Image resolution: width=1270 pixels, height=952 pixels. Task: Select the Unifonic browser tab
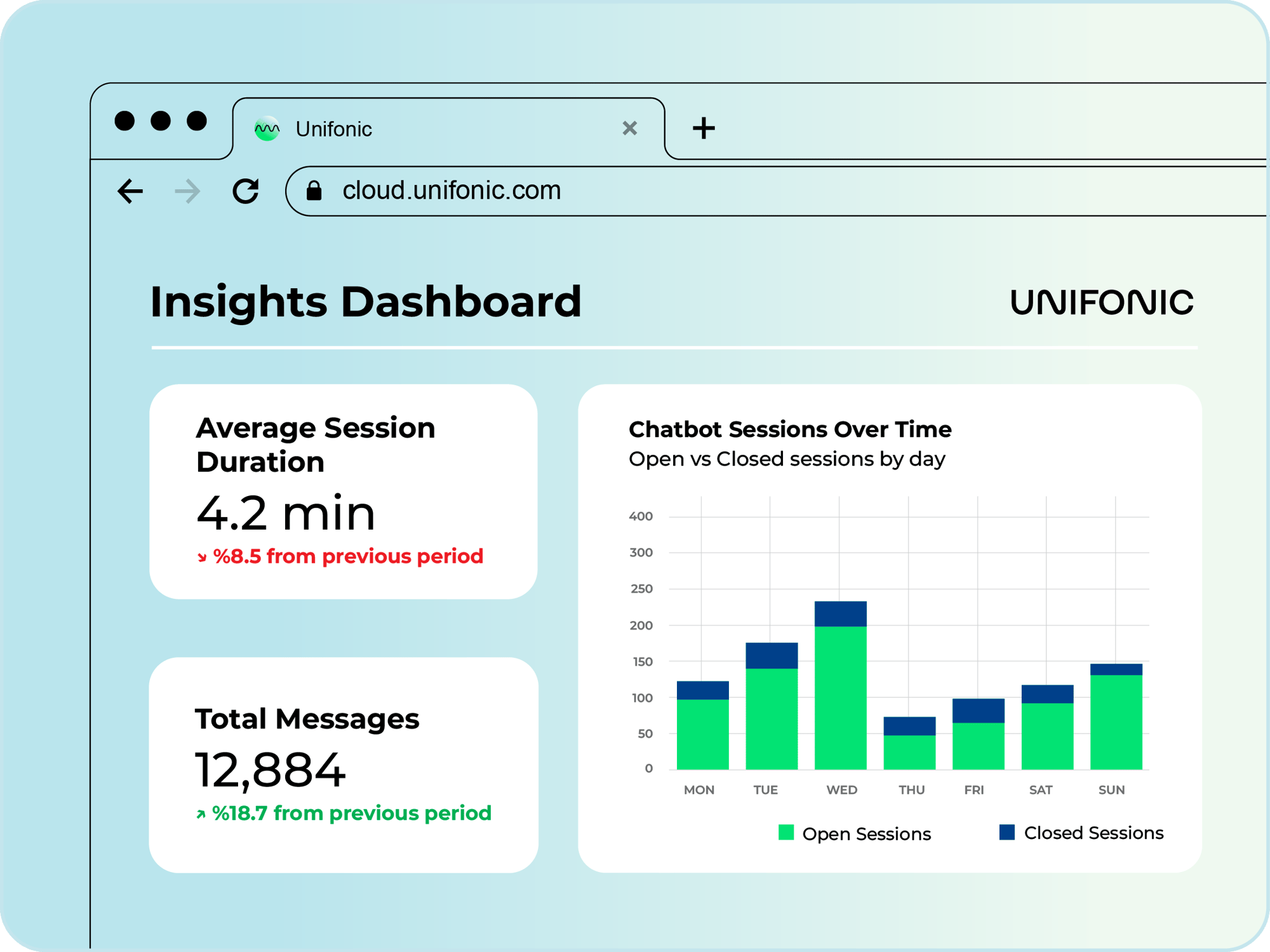(448, 128)
